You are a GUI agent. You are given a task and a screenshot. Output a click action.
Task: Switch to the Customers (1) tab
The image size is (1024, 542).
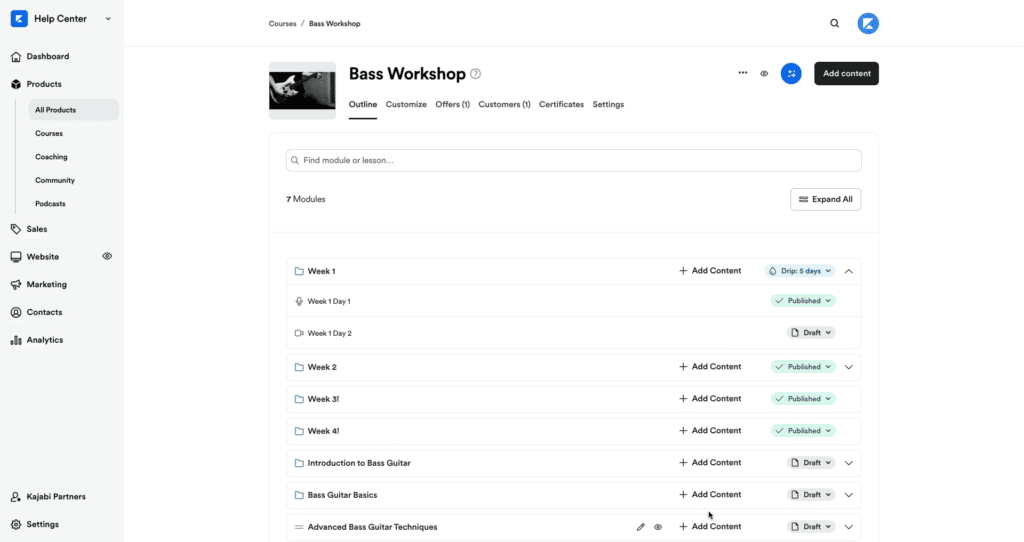pos(504,104)
